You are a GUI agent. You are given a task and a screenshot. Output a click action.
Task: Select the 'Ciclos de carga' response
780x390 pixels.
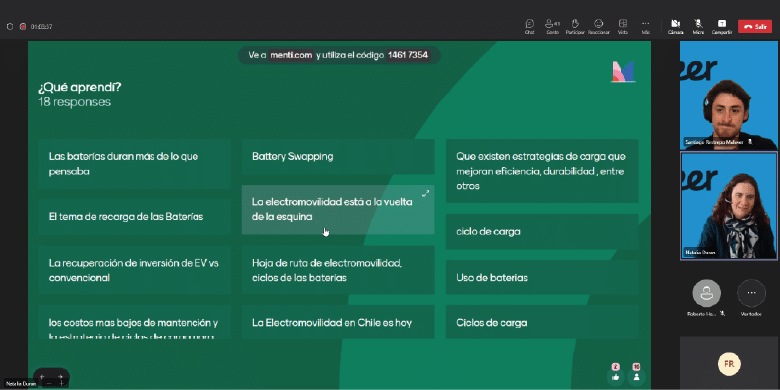click(x=542, y=322)
